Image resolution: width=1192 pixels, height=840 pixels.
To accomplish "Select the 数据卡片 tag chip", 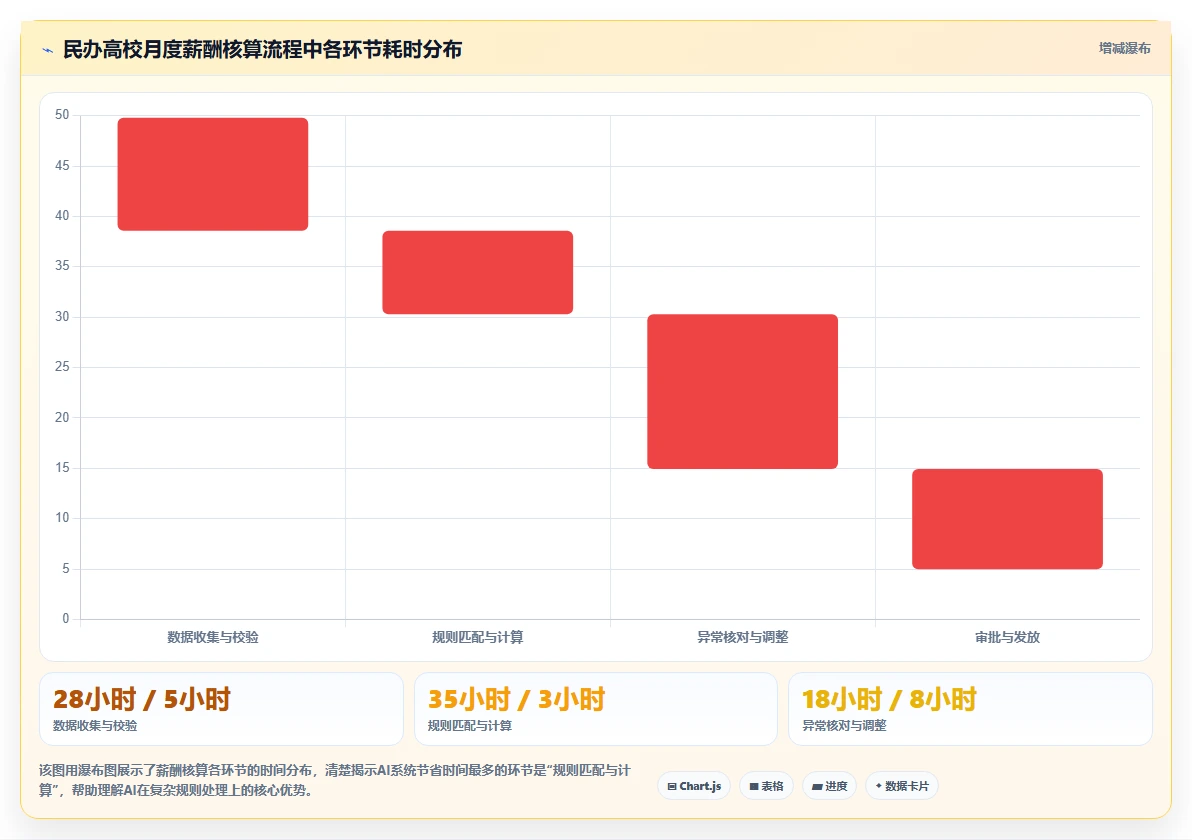I will pos(902,786).
